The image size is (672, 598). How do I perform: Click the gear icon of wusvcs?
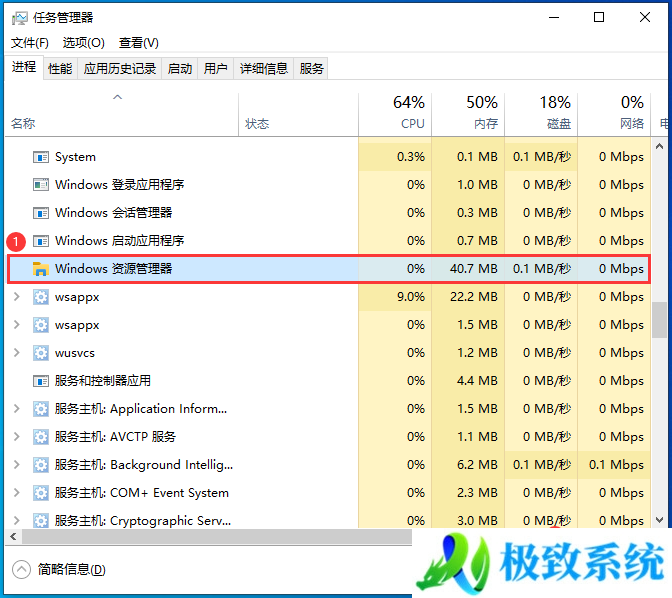(41, 353)
